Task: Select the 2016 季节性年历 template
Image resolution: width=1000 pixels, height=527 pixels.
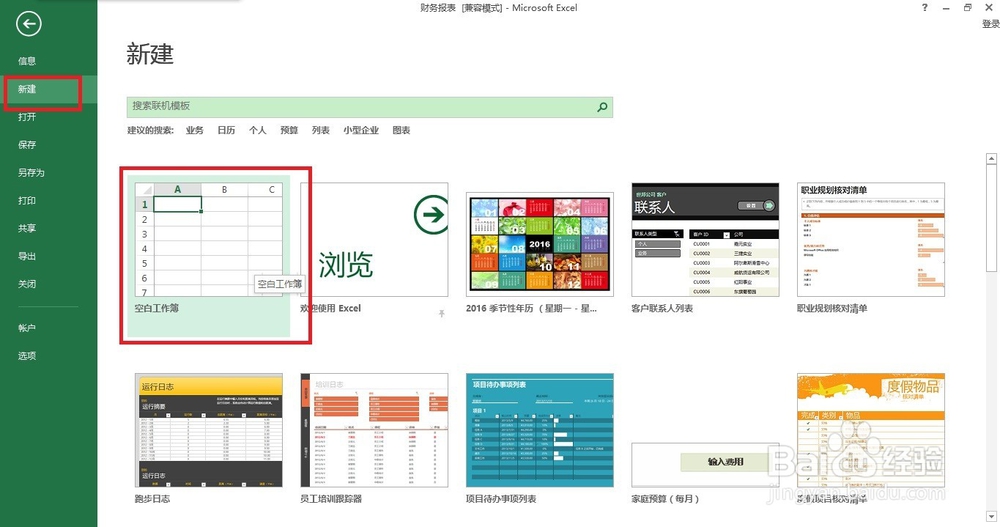Action: 540,244
